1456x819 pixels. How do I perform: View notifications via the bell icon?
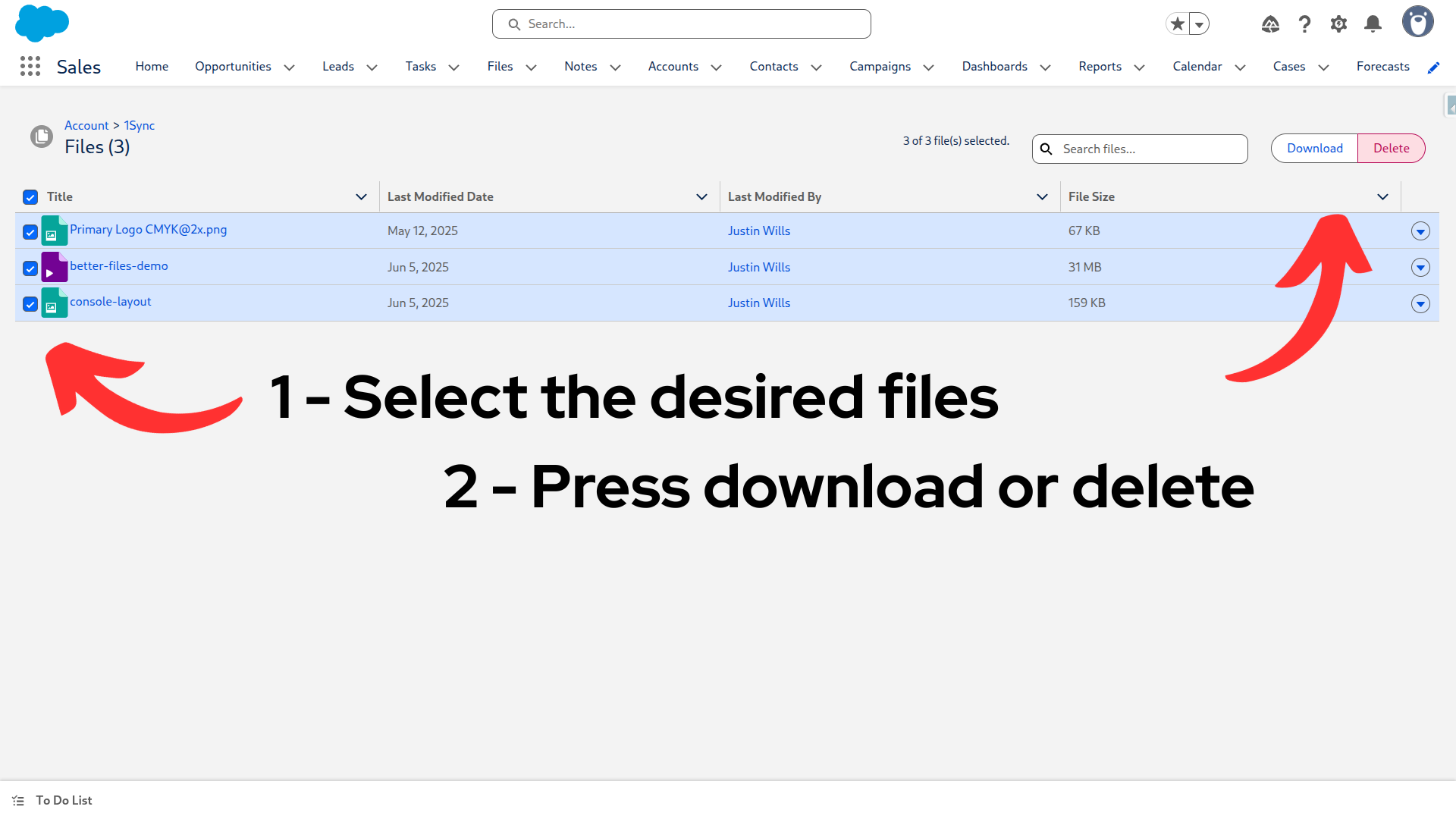(1373, 24)
